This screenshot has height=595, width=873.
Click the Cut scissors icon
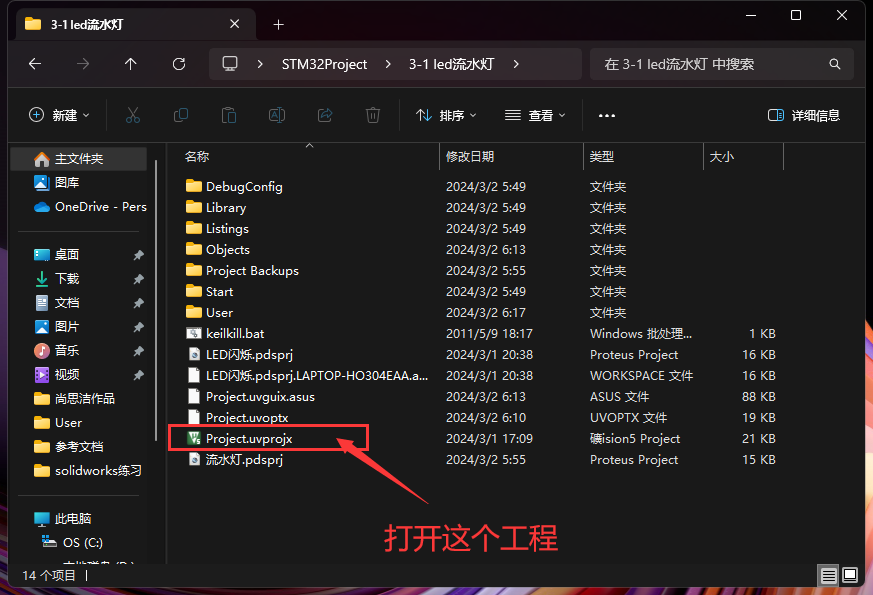click(x=133, y=115)
